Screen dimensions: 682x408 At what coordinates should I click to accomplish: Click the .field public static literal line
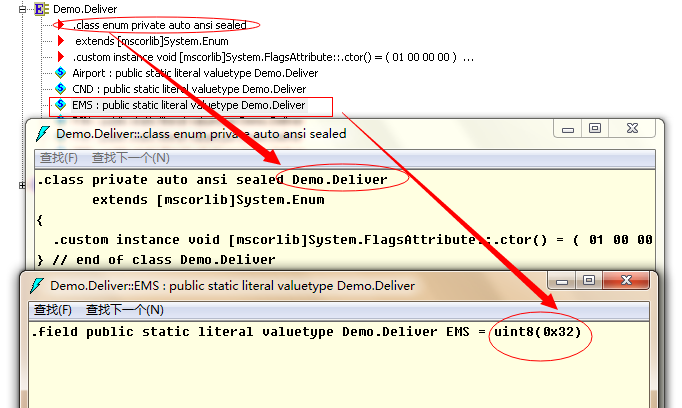(x=306, y=332)
